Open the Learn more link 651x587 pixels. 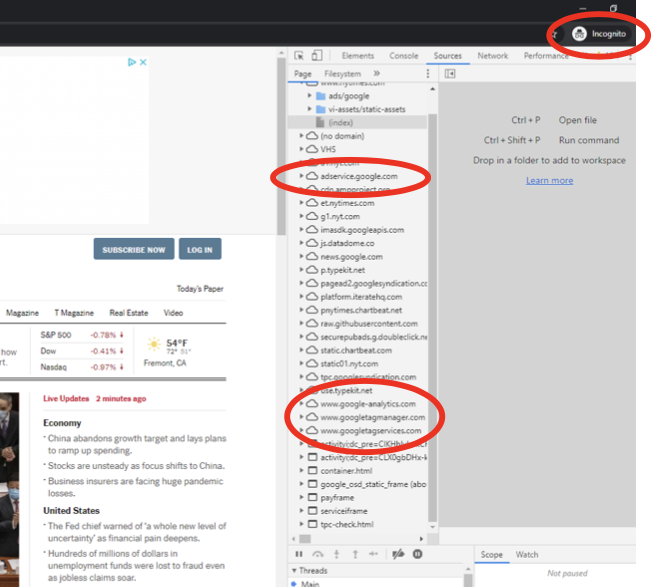[549, 181]
